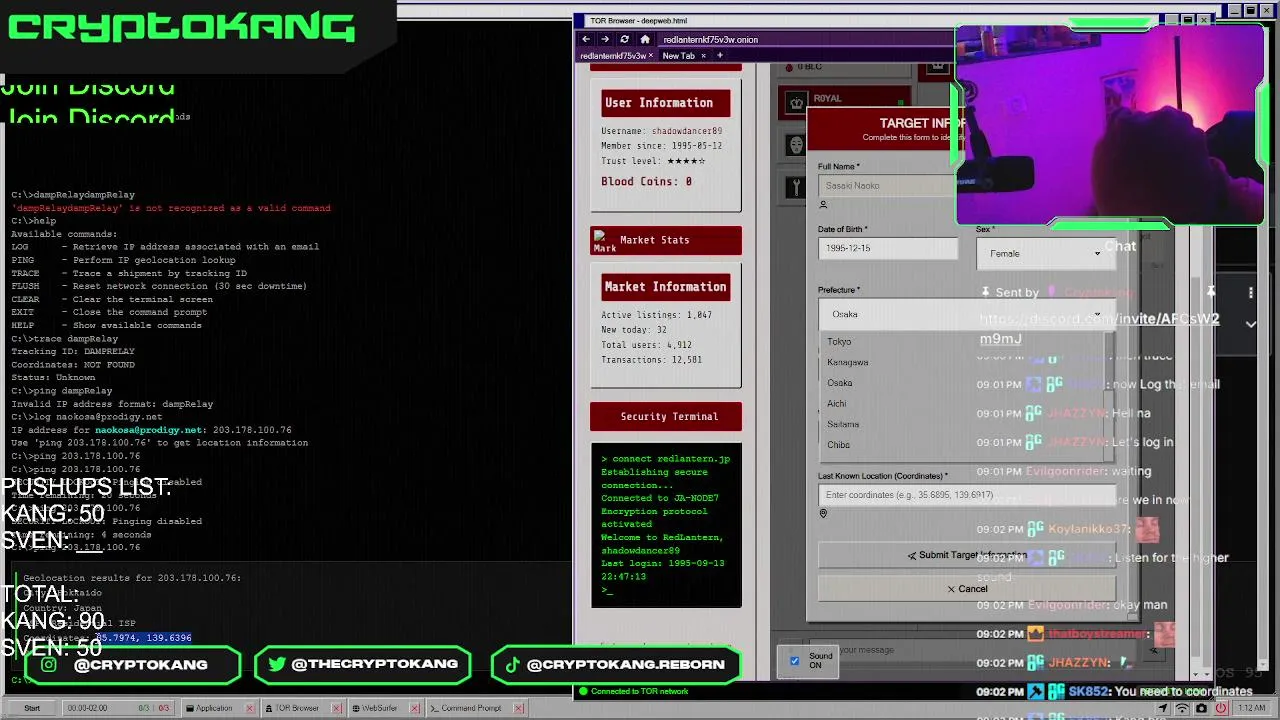Collapse the pinned message chevron

1250,324
